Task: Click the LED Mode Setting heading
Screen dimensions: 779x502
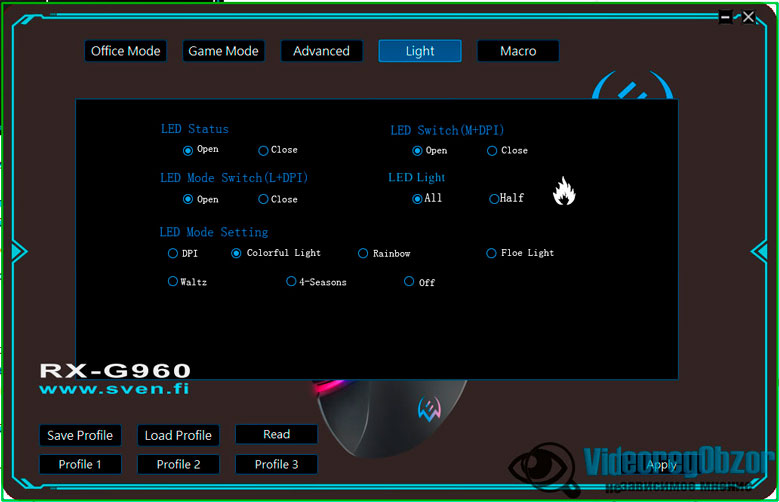Action: [x=214, y=232]
